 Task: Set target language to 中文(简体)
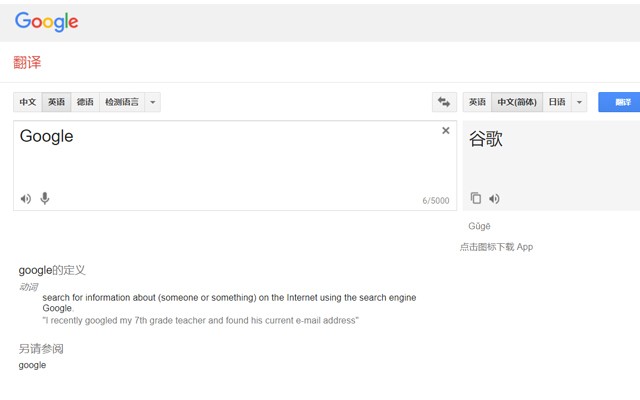click(517, 102)
